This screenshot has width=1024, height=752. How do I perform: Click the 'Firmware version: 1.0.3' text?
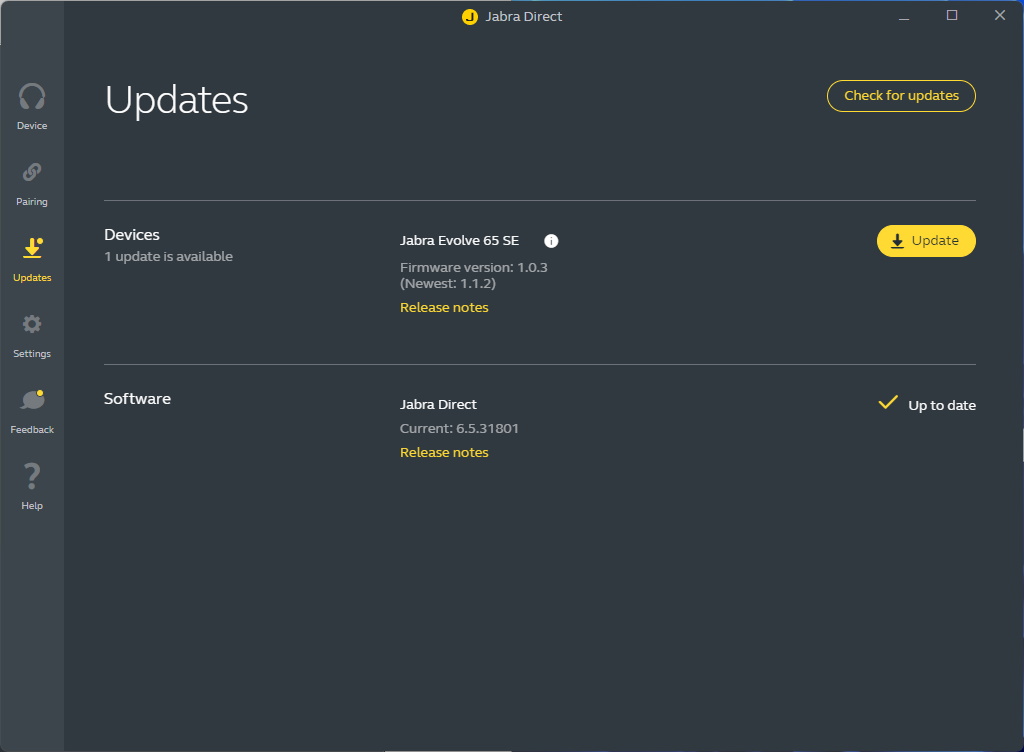tap(473, 268)
